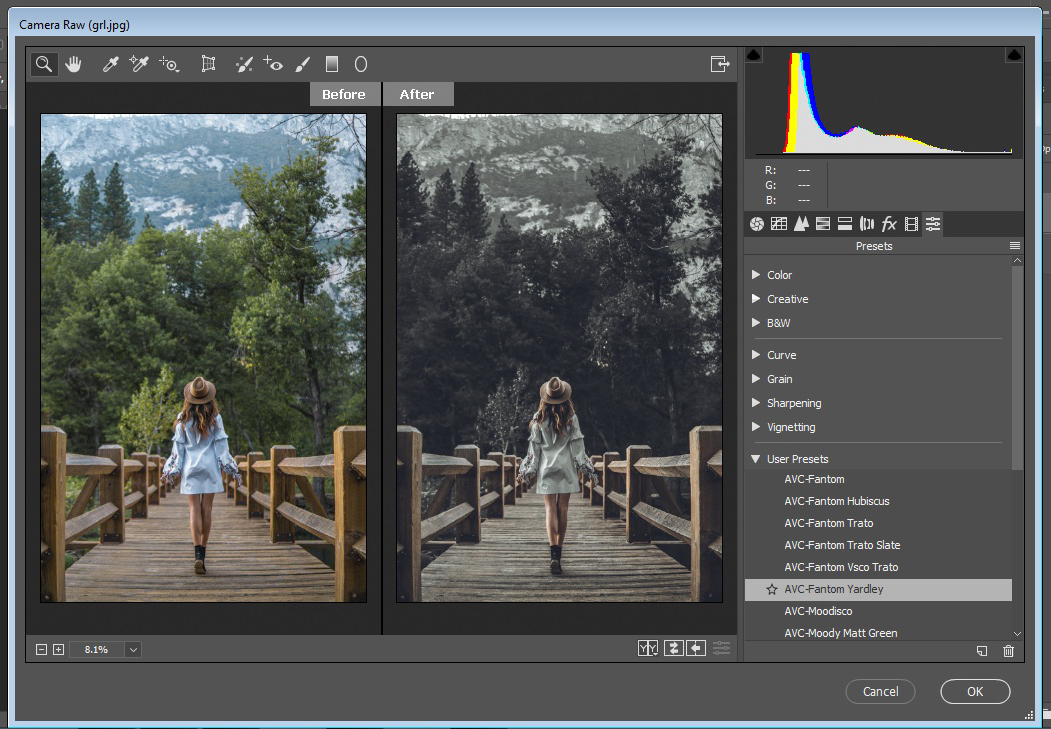The height and width of the screenshot is (729, 1051).
Task: Open the Tone Curve panel tab
Action: (x=779, y=224)
